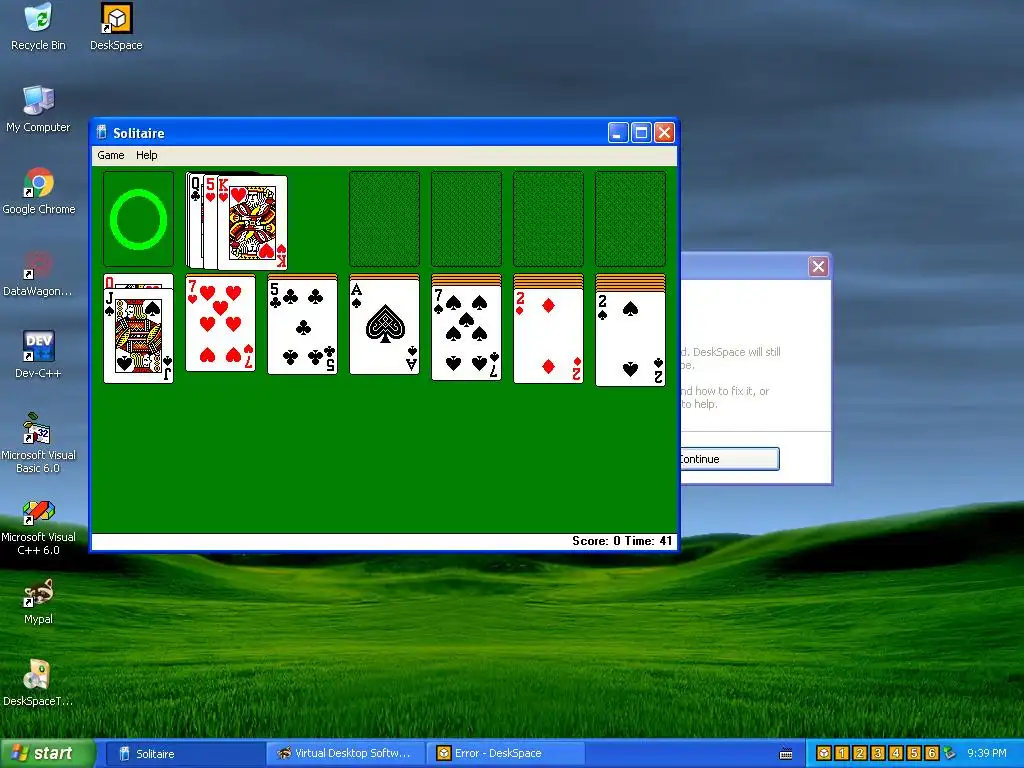
Task: Close the DeskSpace error dialog
Action: 818,266
